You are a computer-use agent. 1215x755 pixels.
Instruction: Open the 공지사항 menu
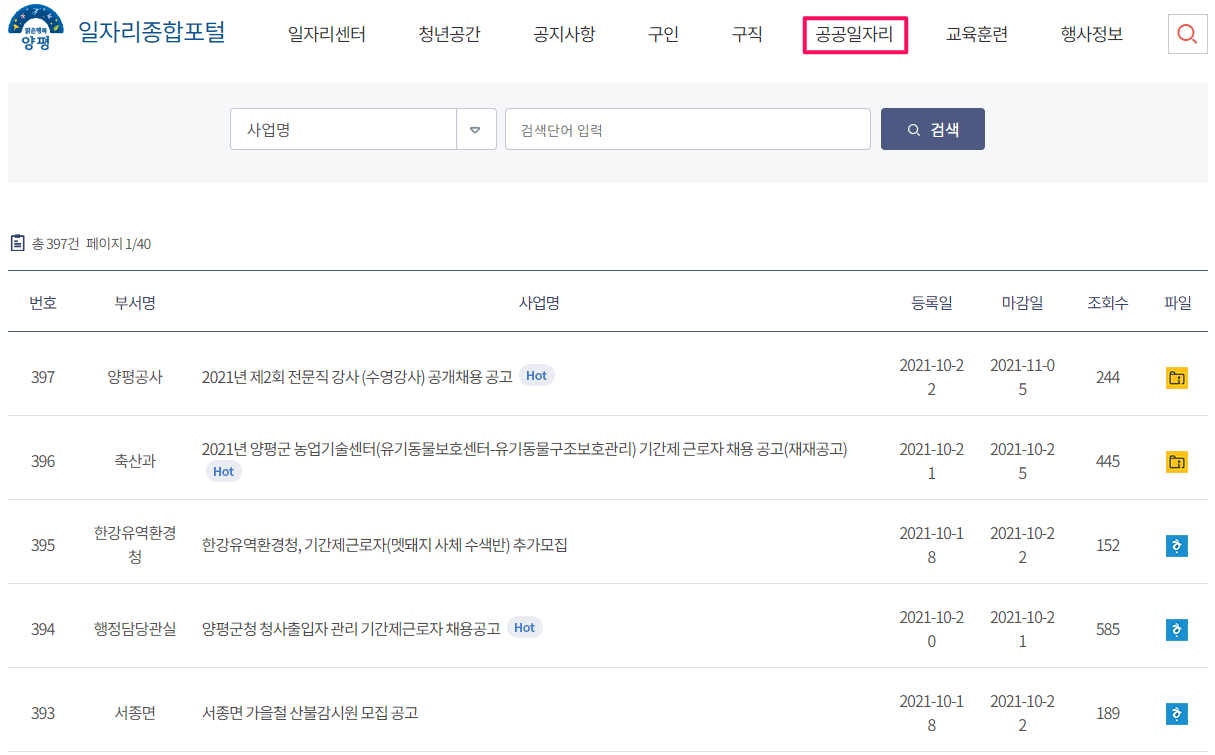[x=563, y=33]
